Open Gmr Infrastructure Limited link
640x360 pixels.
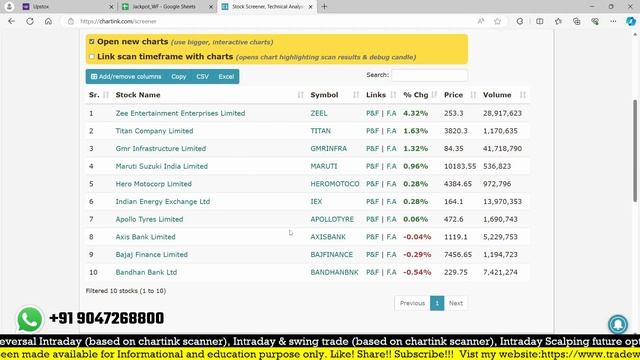click(x=161, y=149)
